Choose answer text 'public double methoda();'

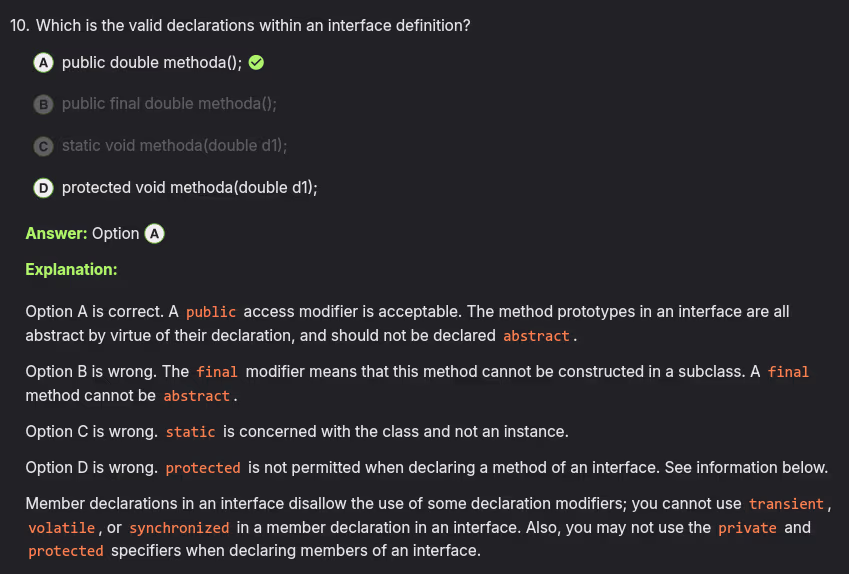152,63
